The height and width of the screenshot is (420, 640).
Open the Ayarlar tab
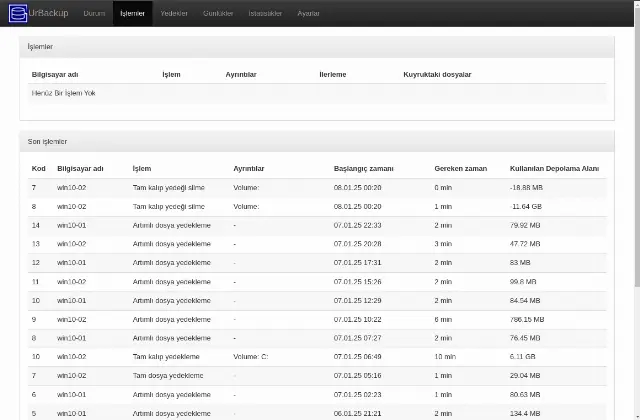coord(308,13)
